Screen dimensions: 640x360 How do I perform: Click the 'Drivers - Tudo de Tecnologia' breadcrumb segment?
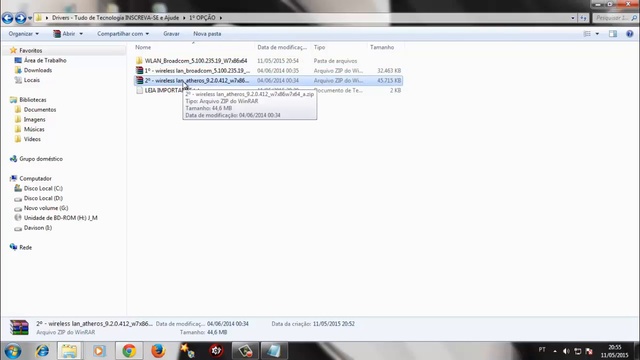115,18
